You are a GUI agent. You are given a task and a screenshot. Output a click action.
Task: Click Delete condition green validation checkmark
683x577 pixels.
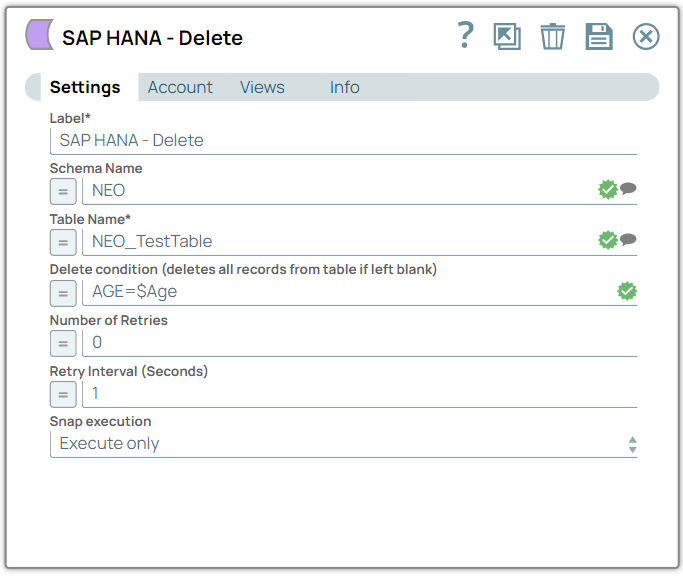627,291
